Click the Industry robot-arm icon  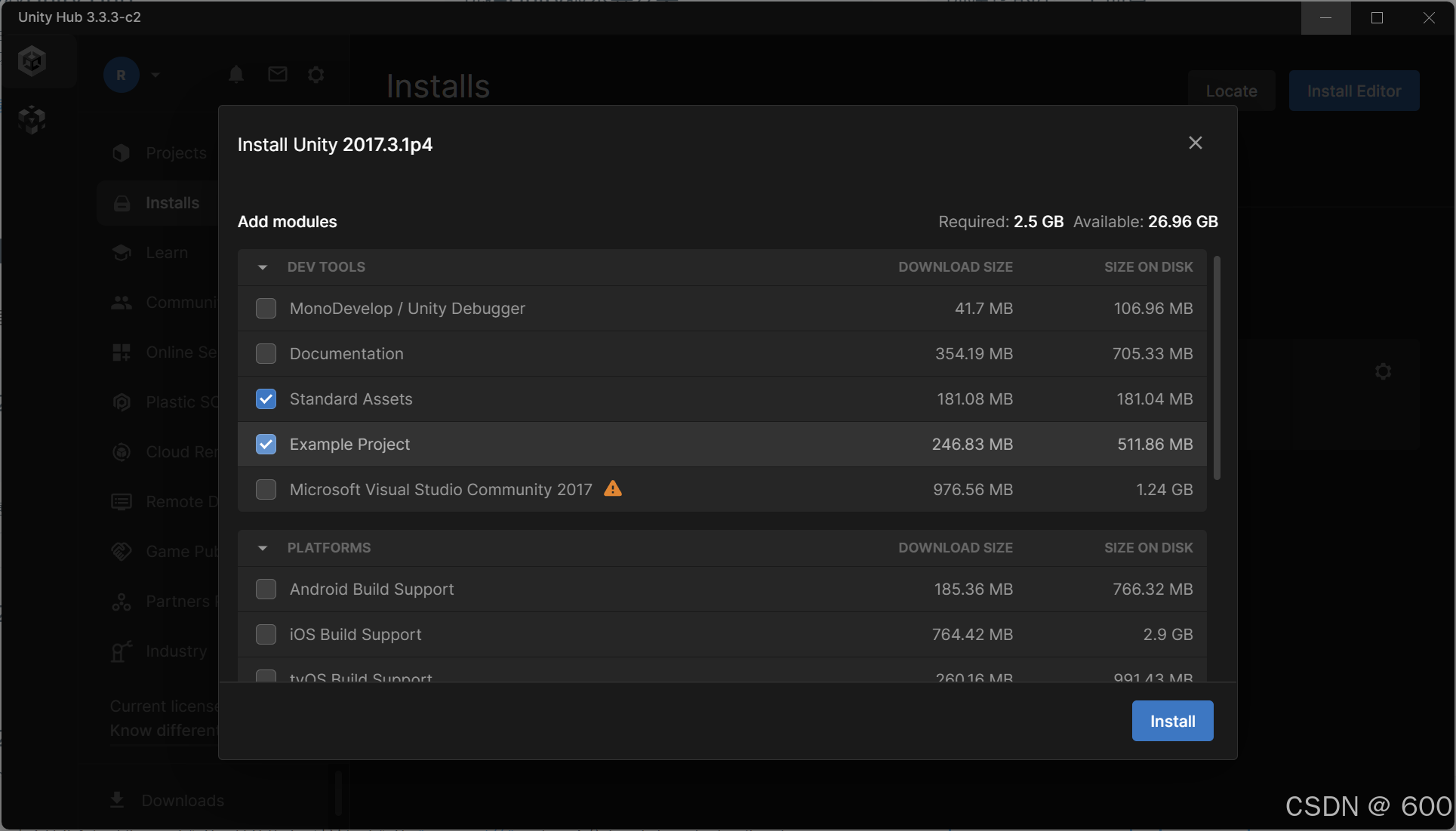(x=122, y=651)
